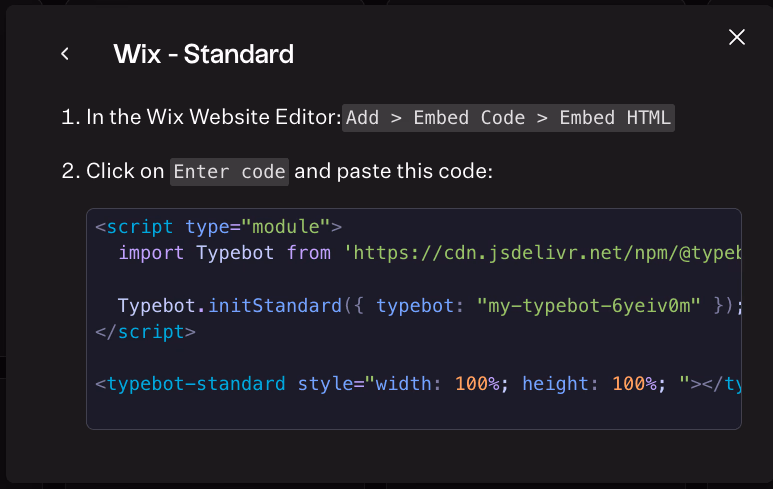Screen dimensions: 773x489
Task: Click the Typebot identifier after import
Action: [235, 253]
